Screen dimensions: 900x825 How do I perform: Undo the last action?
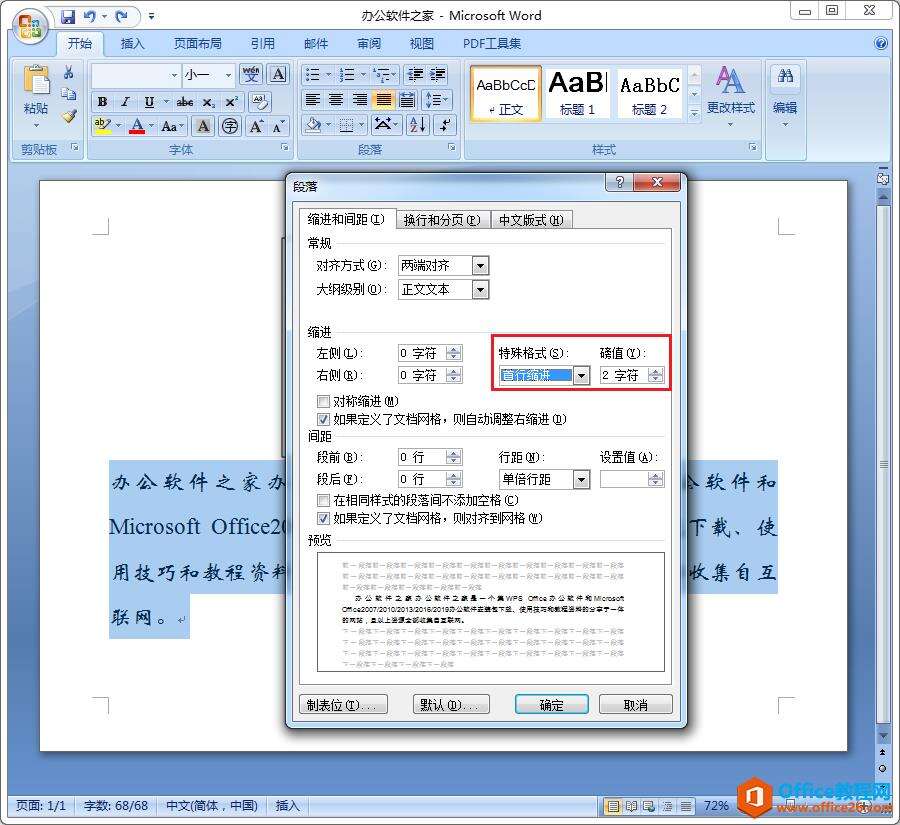[x=90, y=16]
